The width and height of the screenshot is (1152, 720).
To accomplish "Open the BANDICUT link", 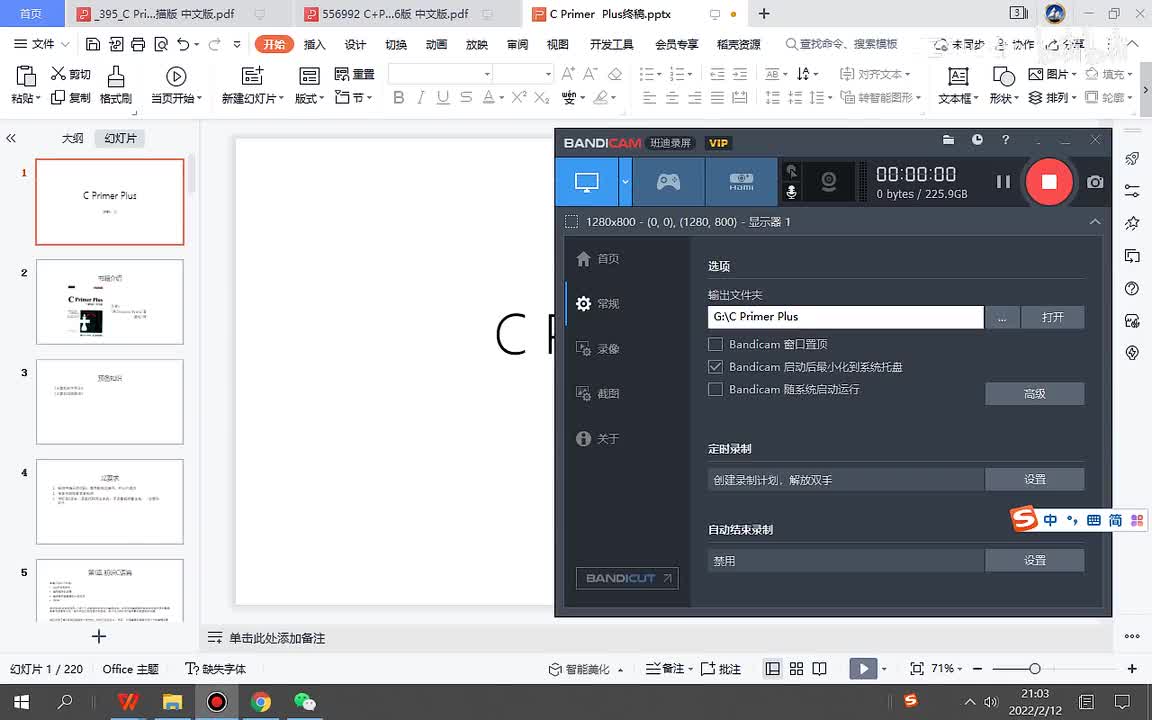I will [x=627, y=578].
